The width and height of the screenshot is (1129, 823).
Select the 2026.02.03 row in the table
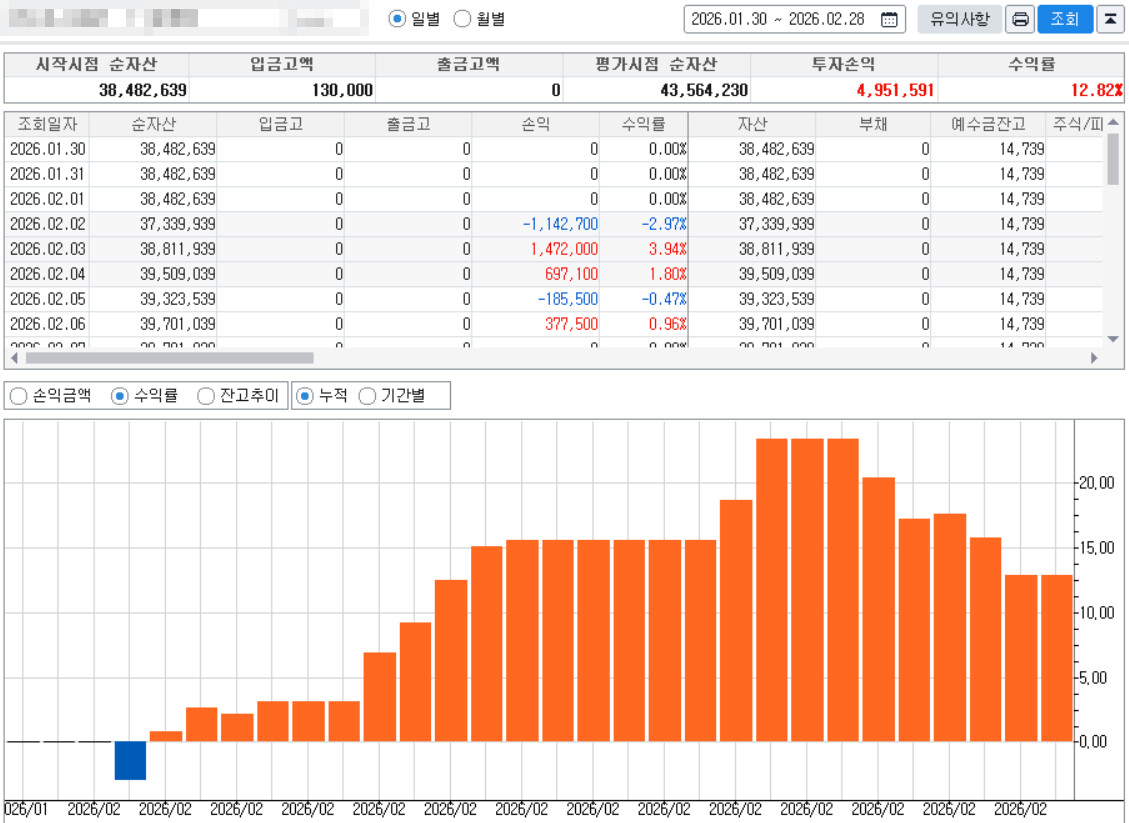47,249
